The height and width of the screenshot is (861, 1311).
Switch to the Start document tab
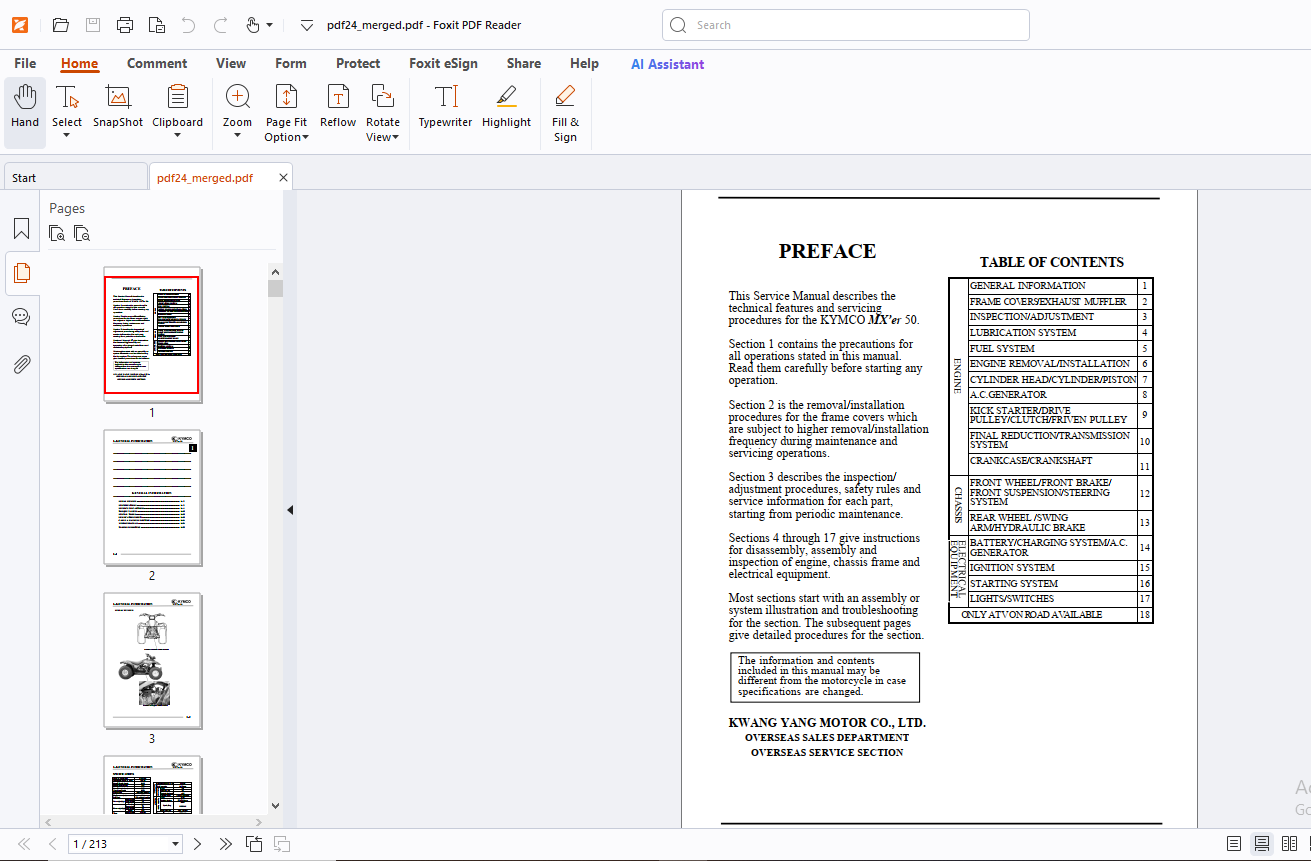(x=74, y=177)
